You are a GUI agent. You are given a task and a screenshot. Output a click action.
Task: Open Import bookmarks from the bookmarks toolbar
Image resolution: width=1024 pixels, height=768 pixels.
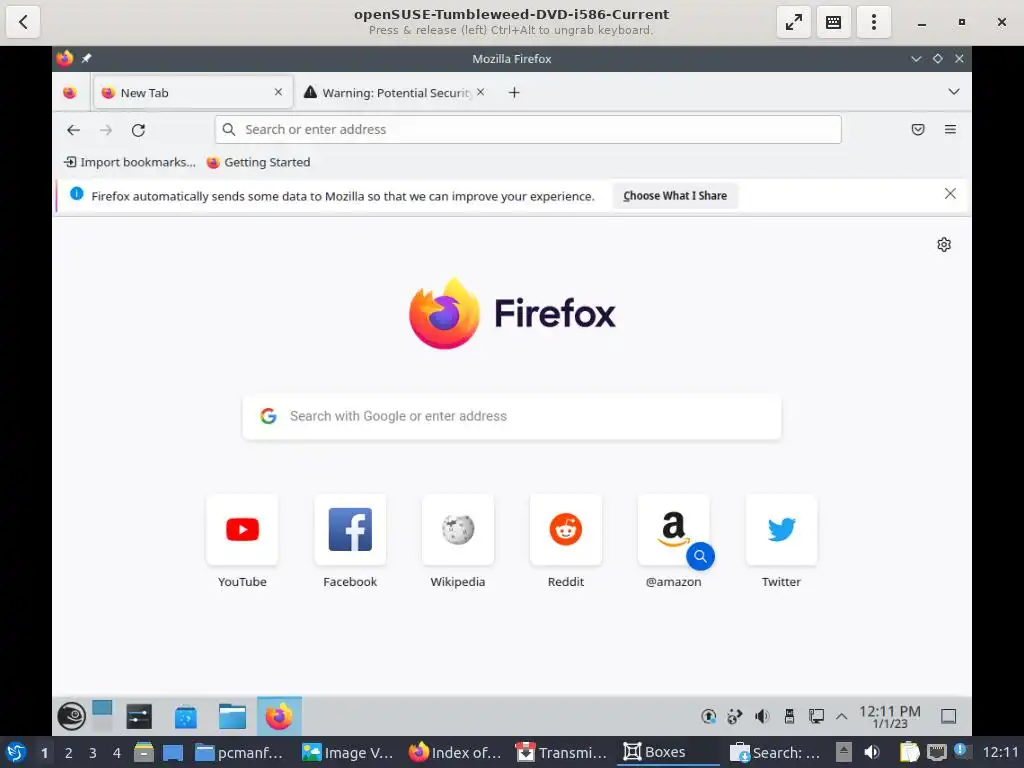[x=129, y=162]
